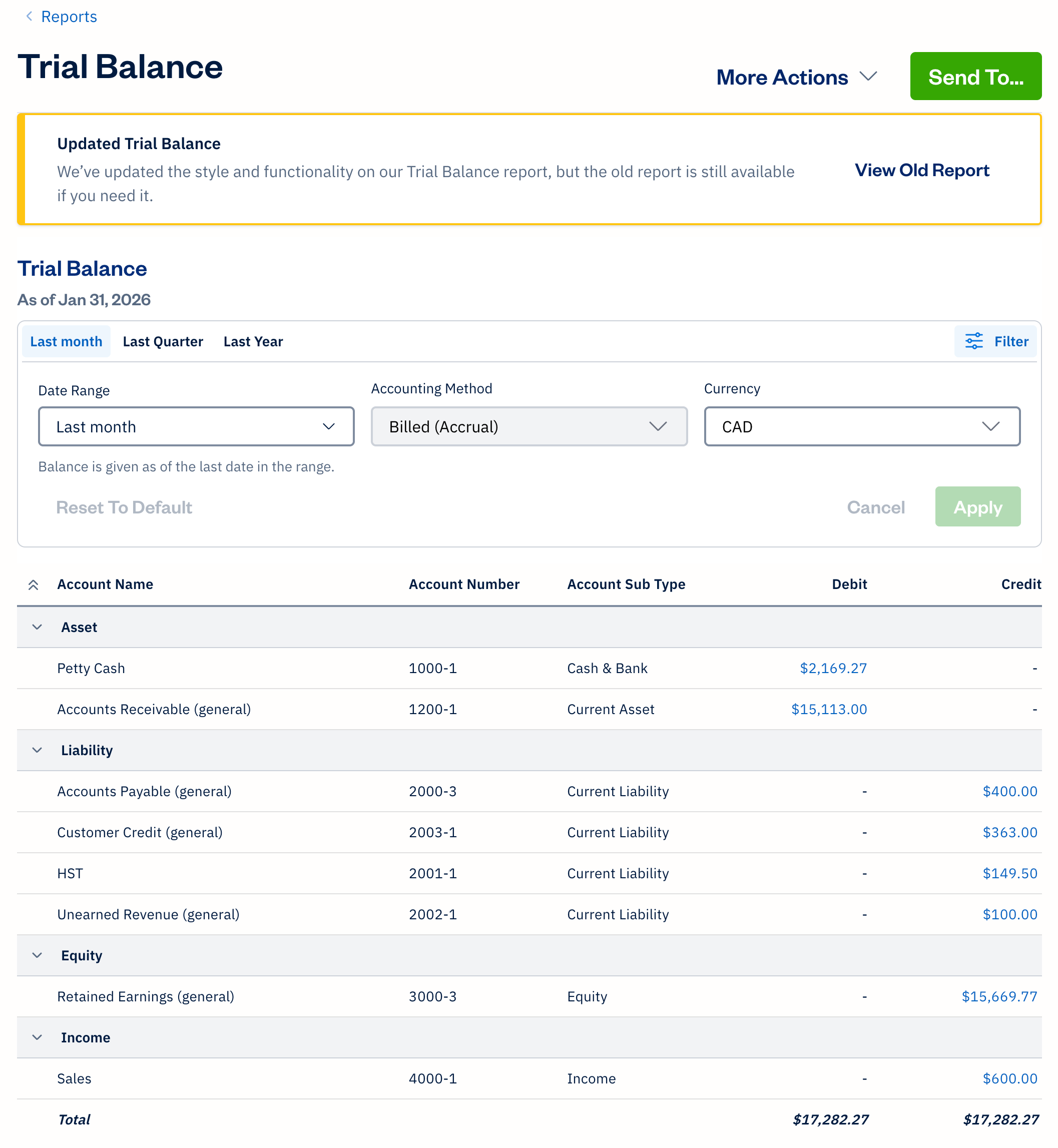Click Cancel in the filter panel
Viewport: 1058px width, 1148px height.
[x=875, y=507]
